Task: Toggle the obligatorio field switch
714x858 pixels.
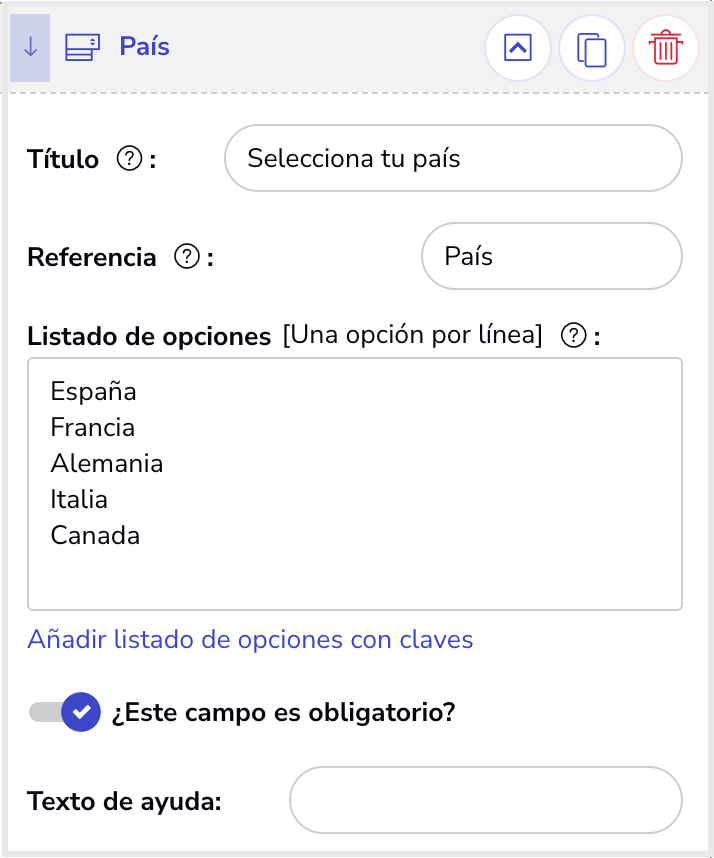Action: 65,712
